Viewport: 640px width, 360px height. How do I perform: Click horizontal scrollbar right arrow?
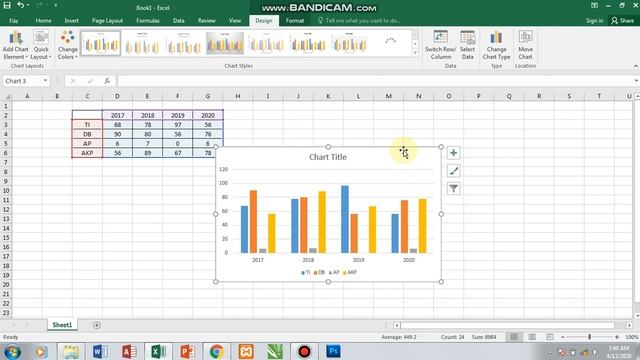629,325
